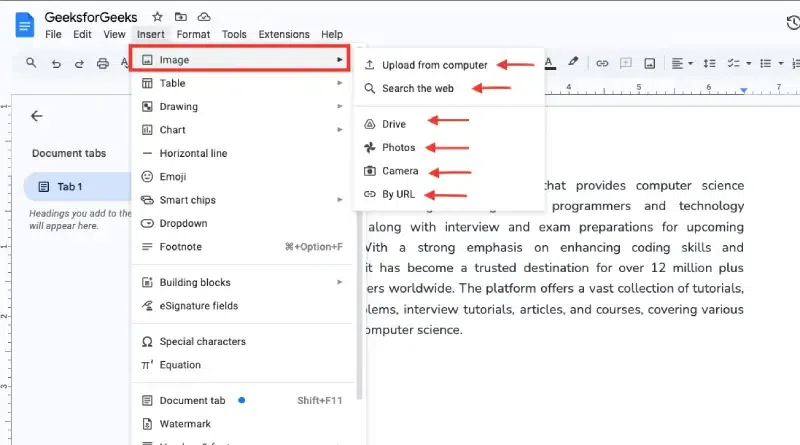This screenshot has height=445, width=800.
Task: Collapse the document tabs panel arrow
Action: coord(37,116)
